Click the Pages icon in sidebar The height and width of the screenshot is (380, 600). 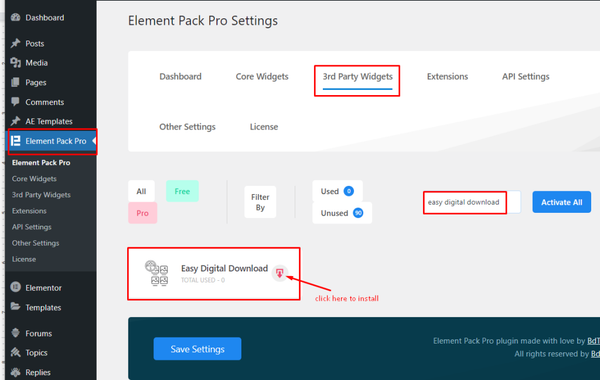point(16,82)
